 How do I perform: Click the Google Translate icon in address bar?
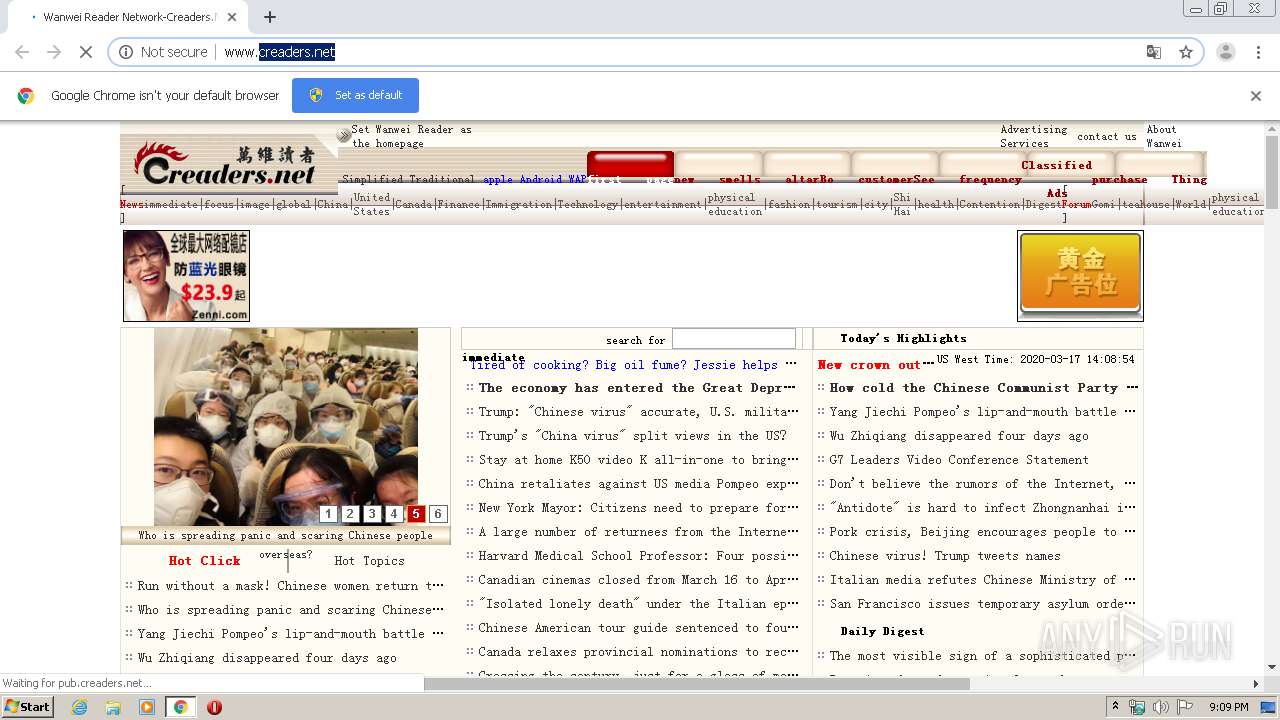coord(1153,52)
